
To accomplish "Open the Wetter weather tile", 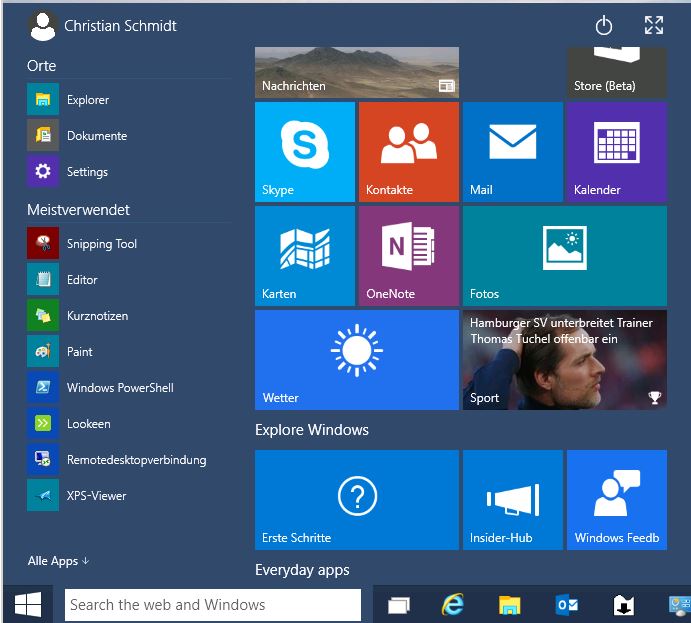I will point(356,360).
